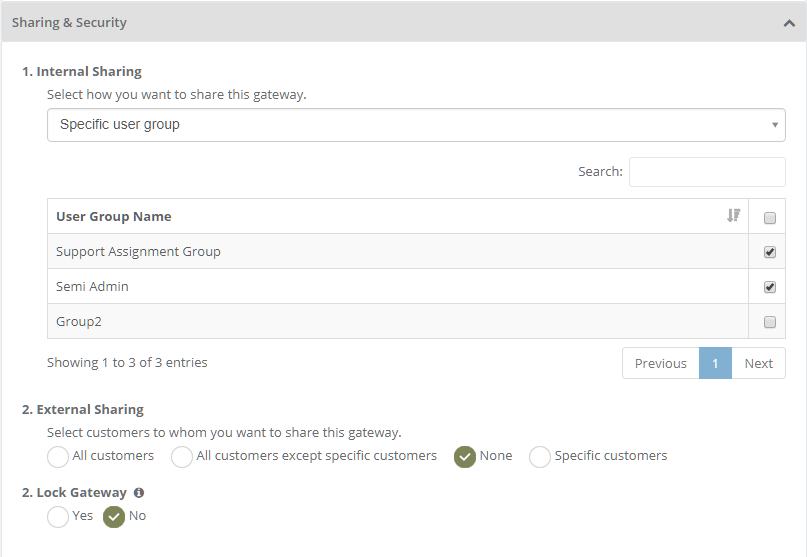807x557 pixels.
Task: Uncheck the Semi Admin checkbox
Action: point(769,287)
